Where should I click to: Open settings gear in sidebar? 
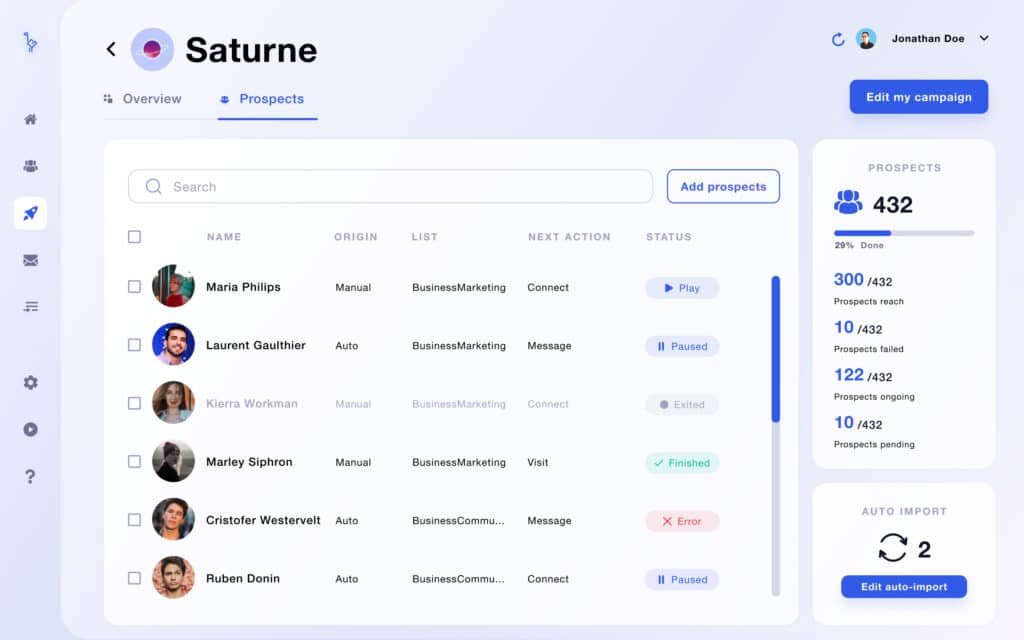pyautogui.click(x=30, y=382)
